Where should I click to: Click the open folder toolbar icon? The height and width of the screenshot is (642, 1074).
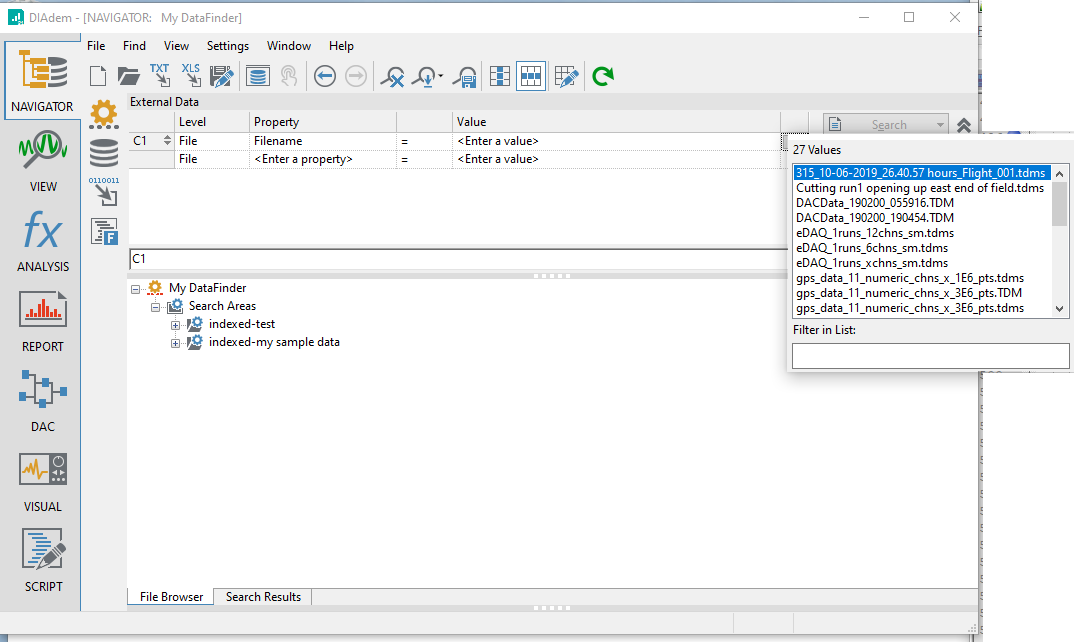pos(128,76)
